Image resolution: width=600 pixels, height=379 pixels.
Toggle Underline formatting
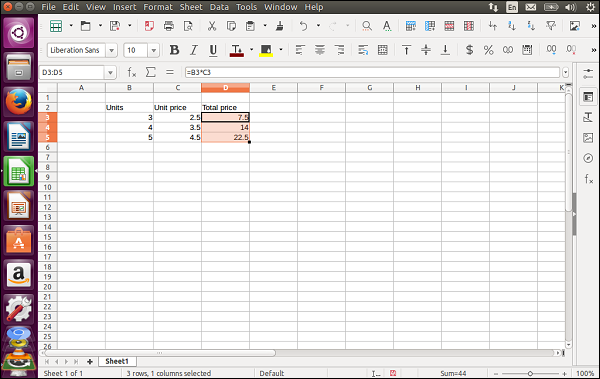pos(213,50)
